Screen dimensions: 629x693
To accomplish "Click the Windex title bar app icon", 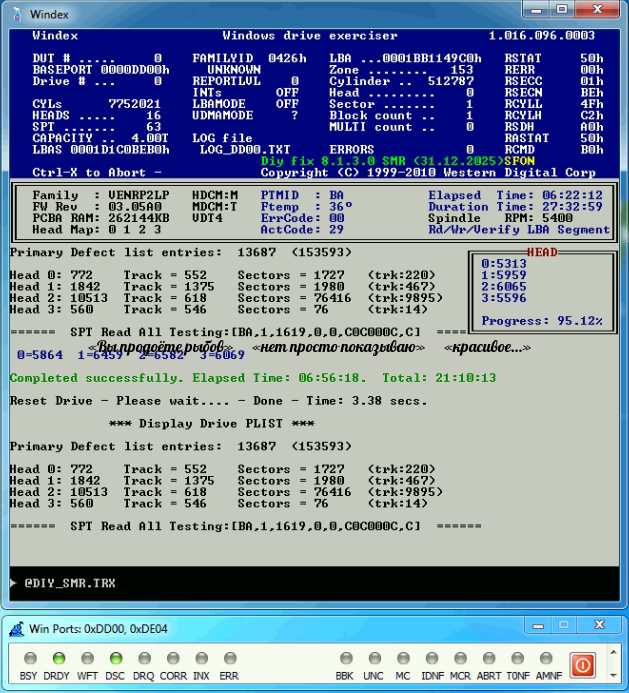I will tap(17, 15).
